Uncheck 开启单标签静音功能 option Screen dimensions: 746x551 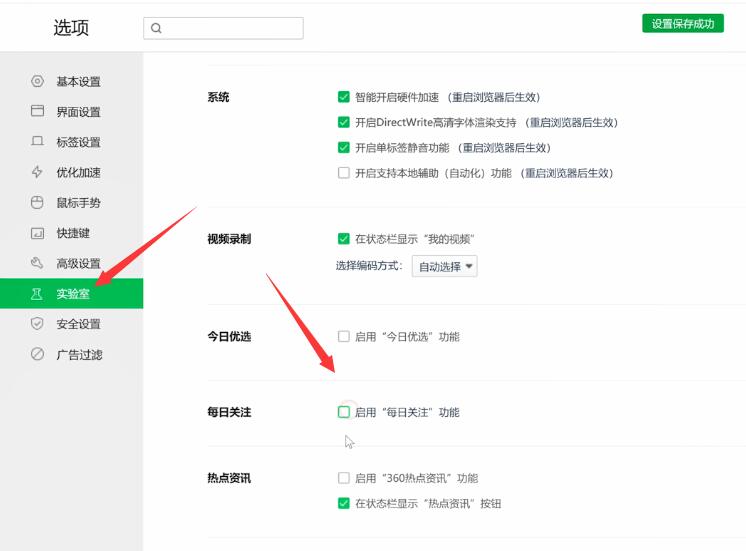tap(344, 148)
